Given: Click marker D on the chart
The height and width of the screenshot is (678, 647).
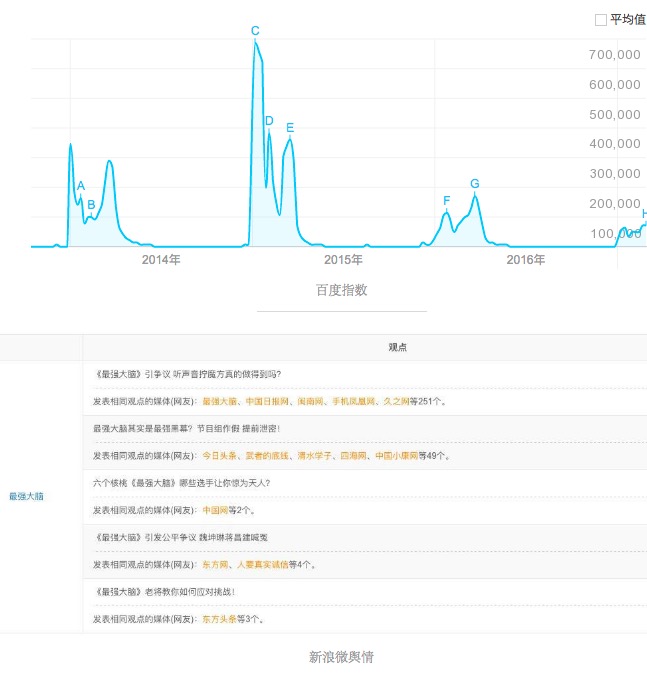Looking at the screenshot, I should coord(269,121).
